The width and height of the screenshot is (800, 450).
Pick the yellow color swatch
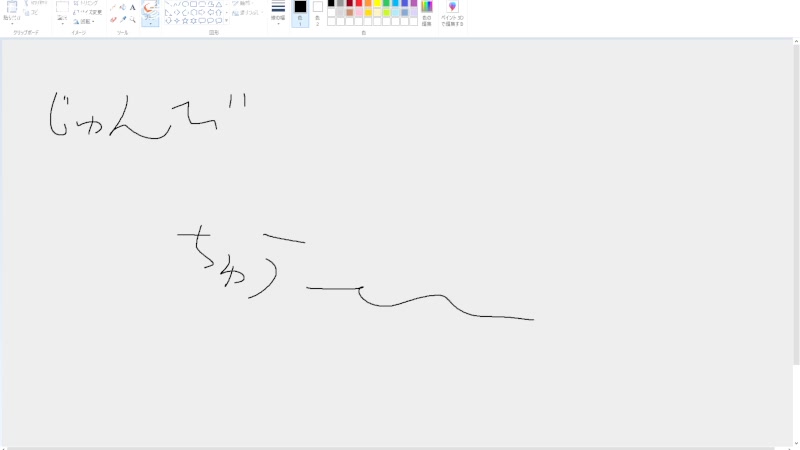pos(377,3)
